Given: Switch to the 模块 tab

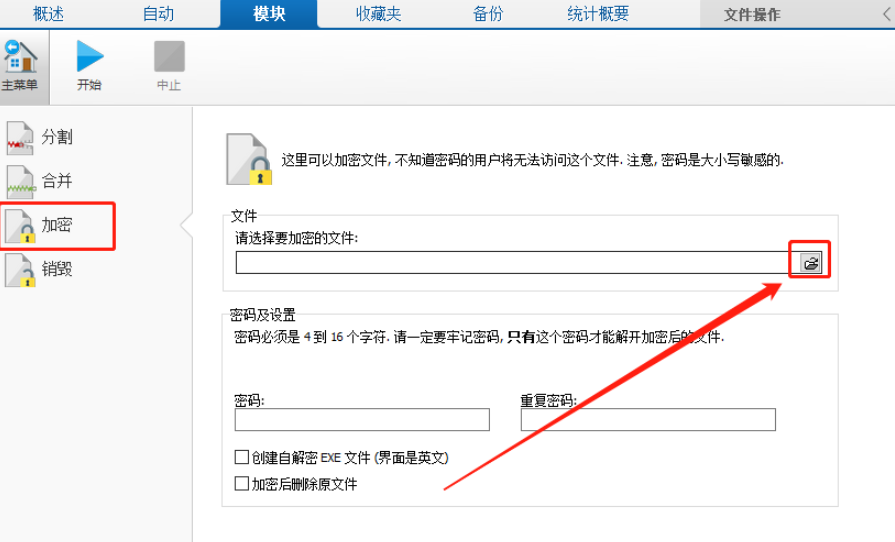Looking at the screenshot, I should pyautogui.click(x=269, y=14).
